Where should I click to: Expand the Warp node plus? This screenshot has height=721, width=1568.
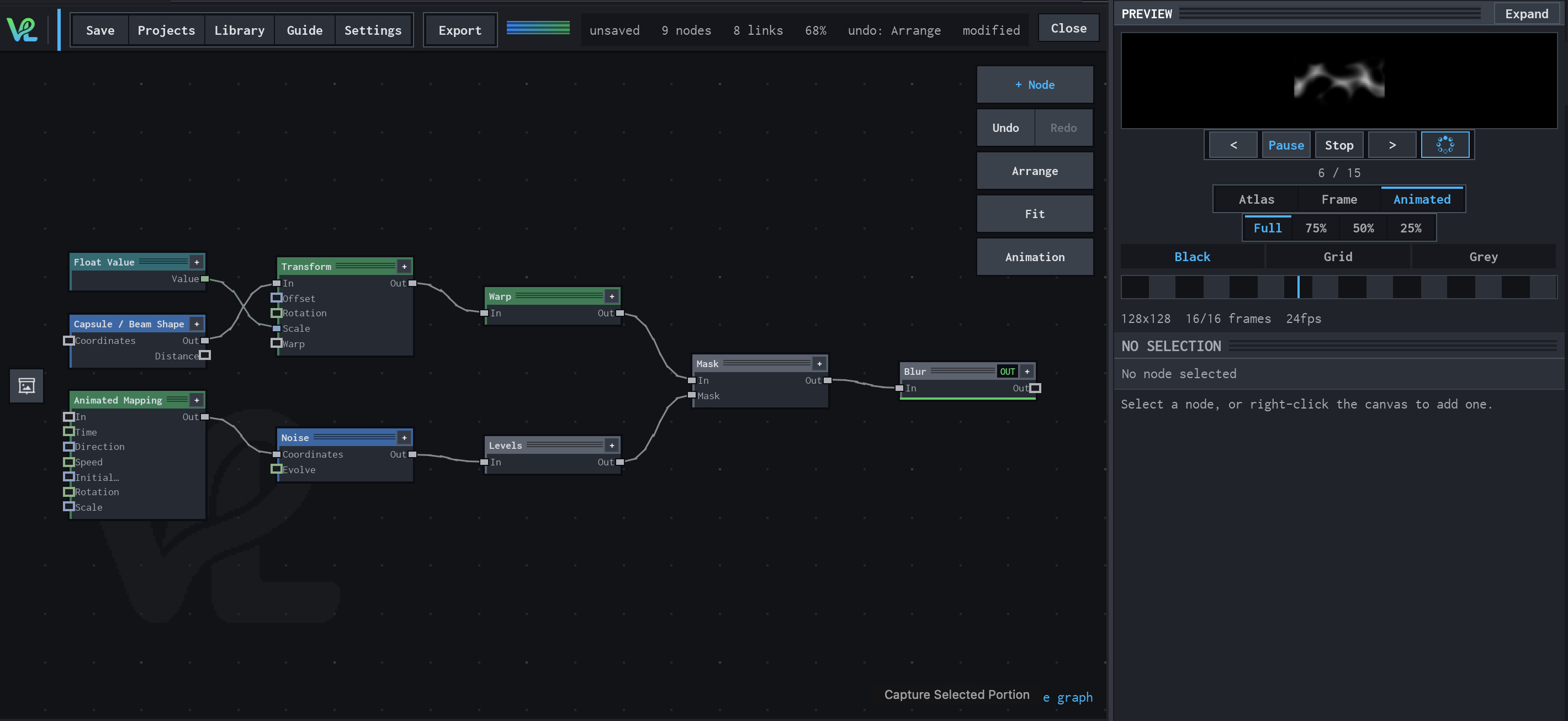pos(612,296)
